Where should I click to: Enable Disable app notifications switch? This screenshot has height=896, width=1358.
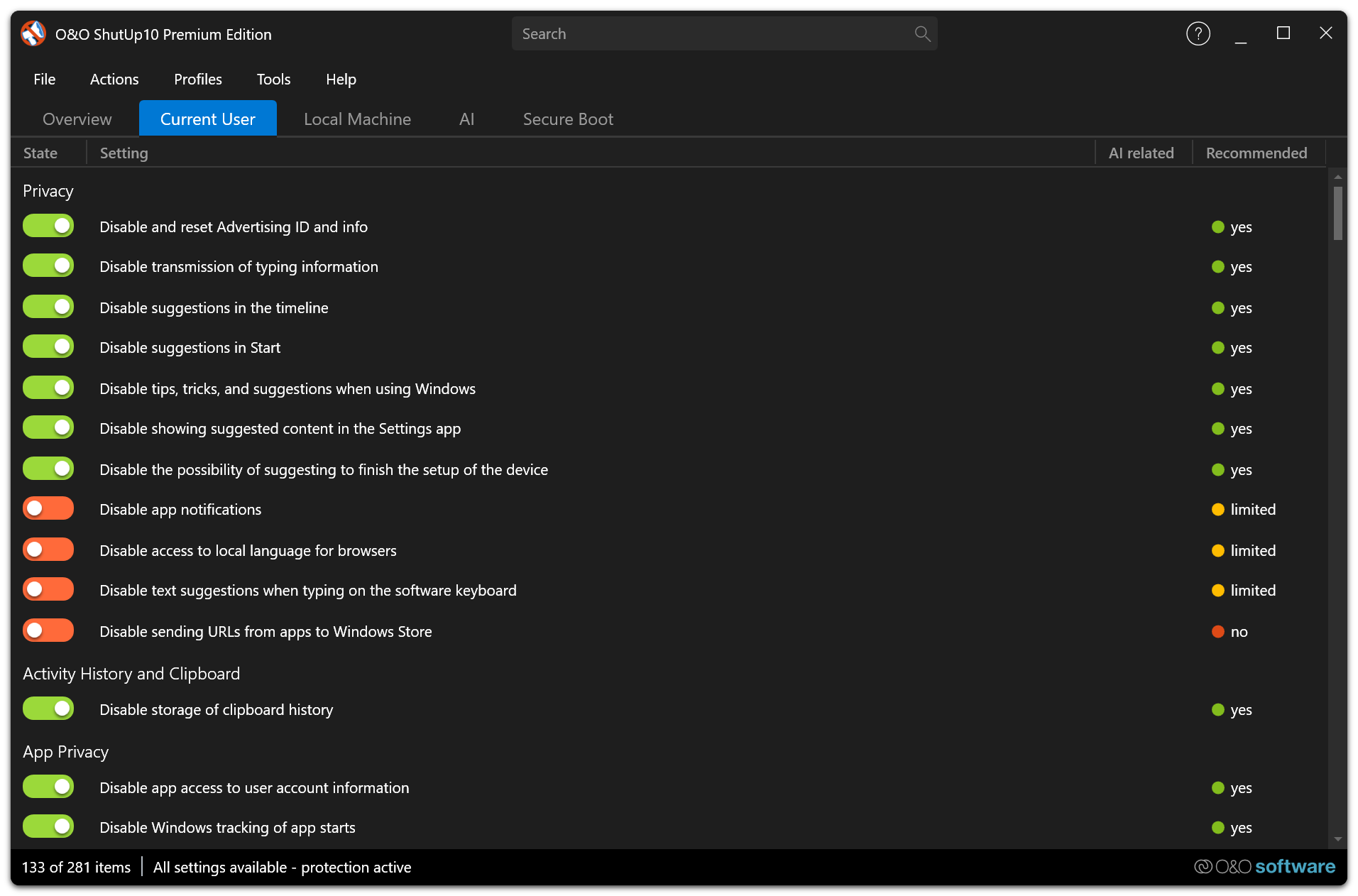tap(48, 508)
